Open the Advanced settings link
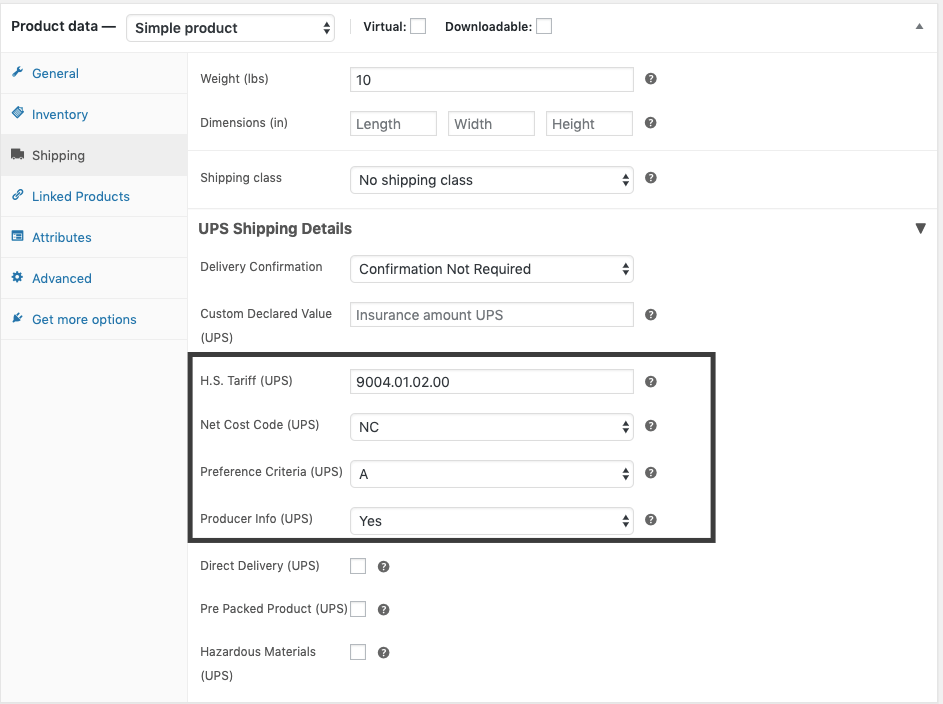943x704 pixels. [x=62, y=278]
